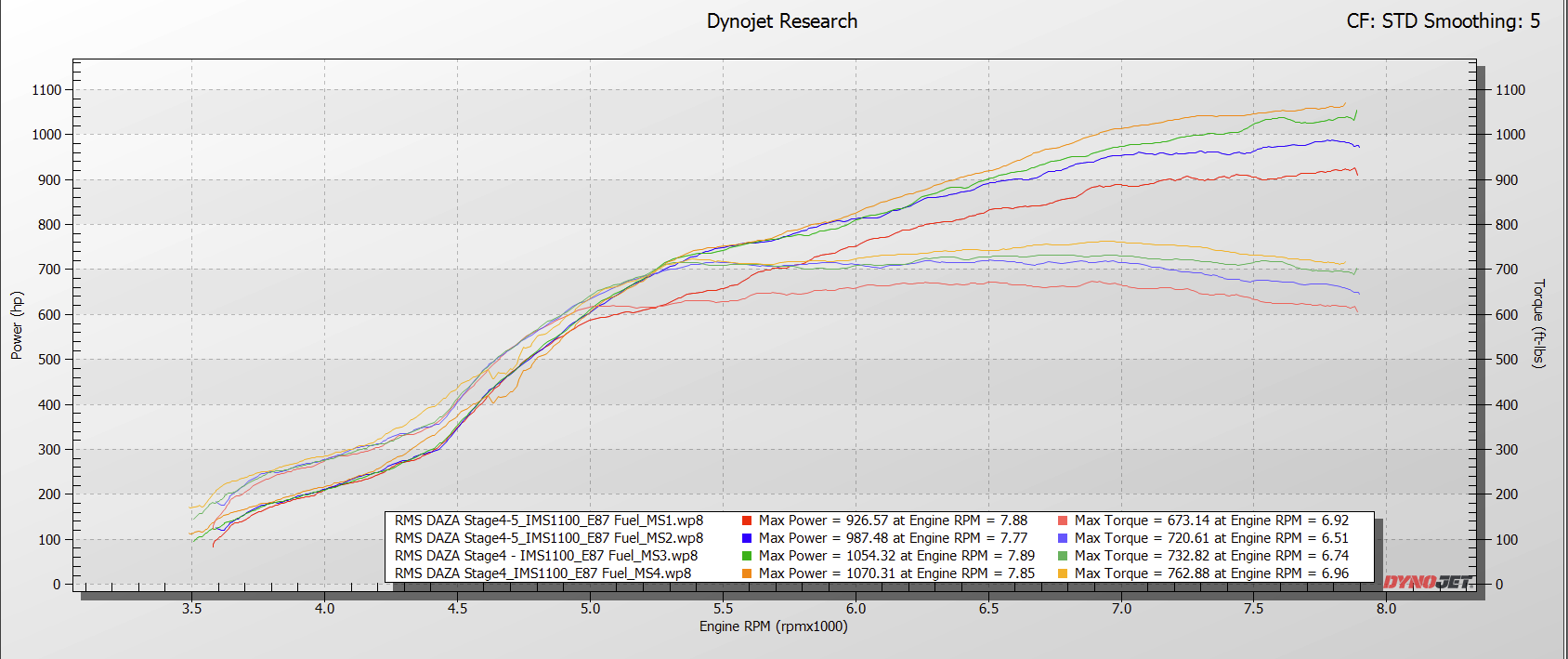Click Max Torque = 673.14 entry
The image size is (1568, 659).
click(1211, 521)
